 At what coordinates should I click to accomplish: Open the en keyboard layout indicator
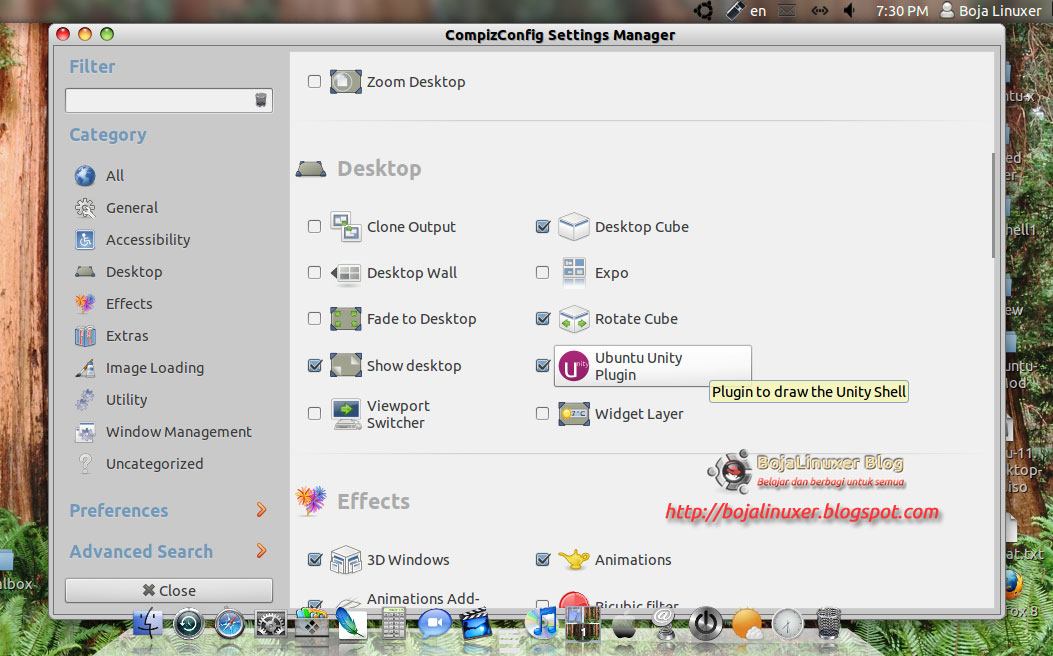point(757,10)
